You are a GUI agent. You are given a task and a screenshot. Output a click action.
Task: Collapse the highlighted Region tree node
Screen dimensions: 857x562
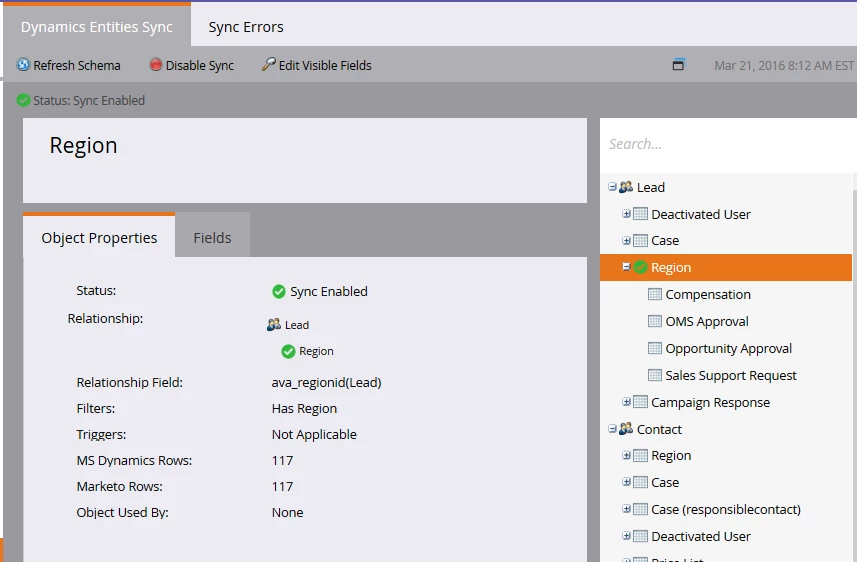click(626, 267)
